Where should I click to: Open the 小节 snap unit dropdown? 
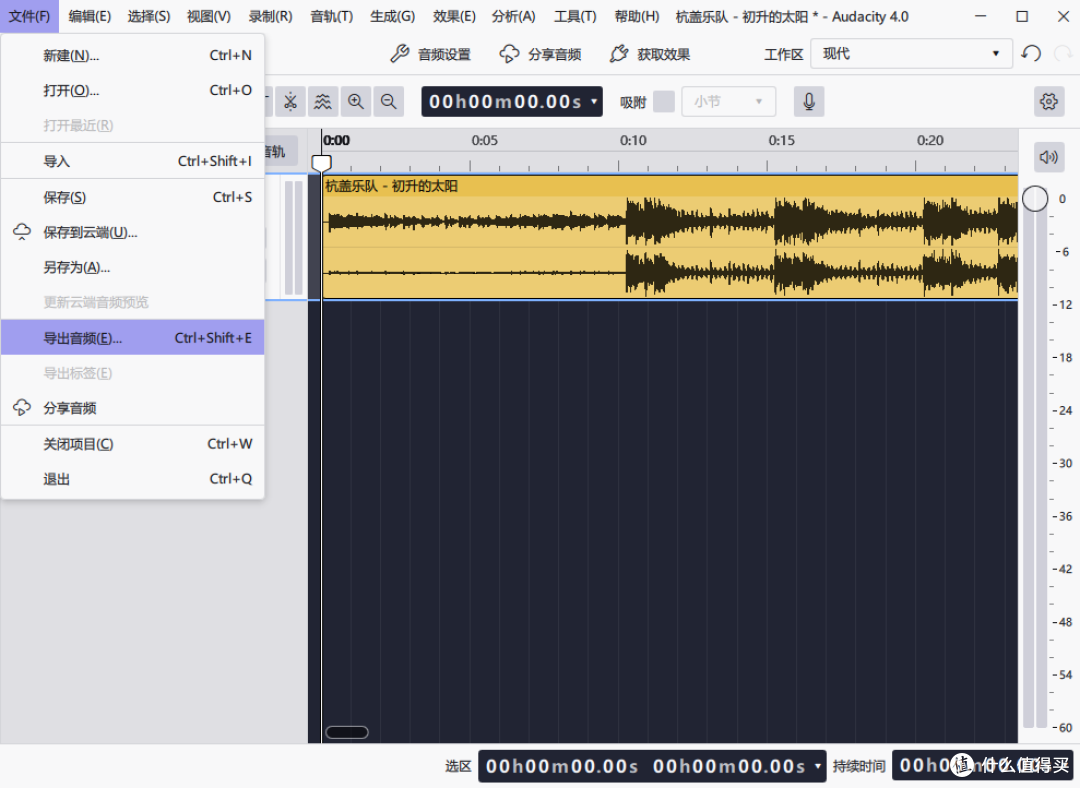(x=729, y=102)
